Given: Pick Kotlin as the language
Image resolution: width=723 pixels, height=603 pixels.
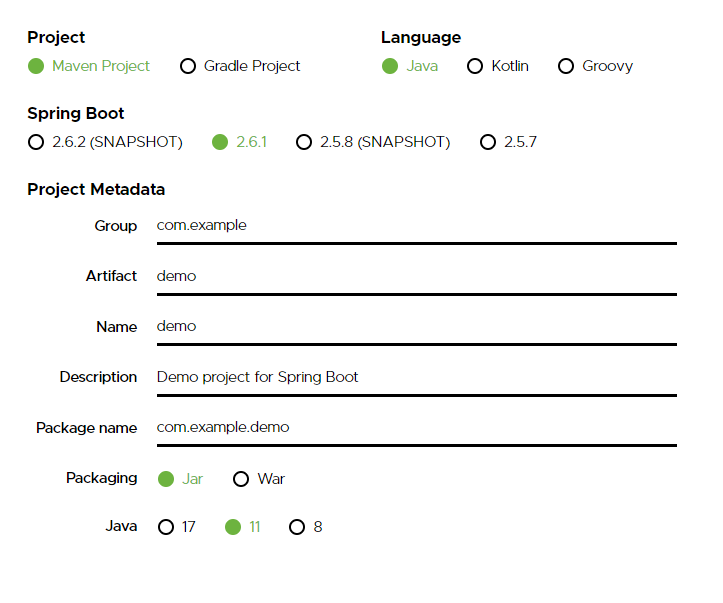Looking at the screenshot, I should (476, 66).
